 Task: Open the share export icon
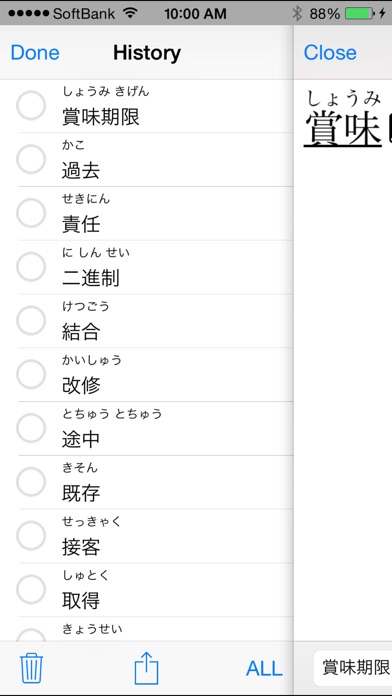tap(146, 667)
